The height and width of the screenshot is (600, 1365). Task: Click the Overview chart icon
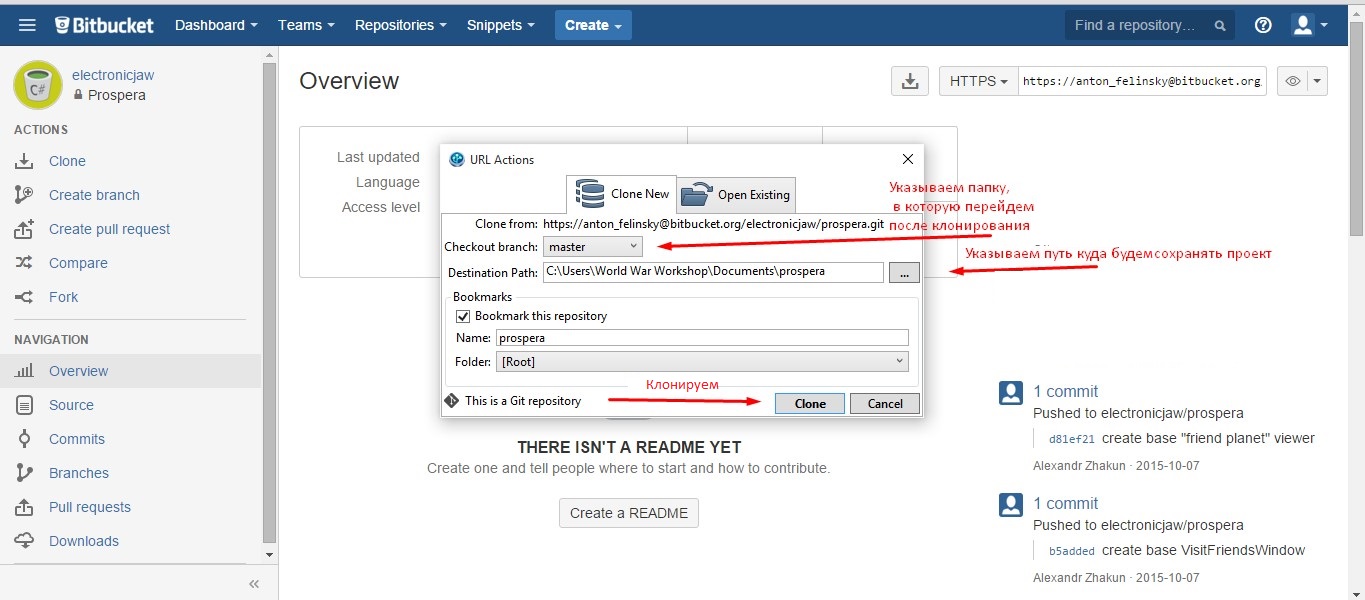pos(24,371)
